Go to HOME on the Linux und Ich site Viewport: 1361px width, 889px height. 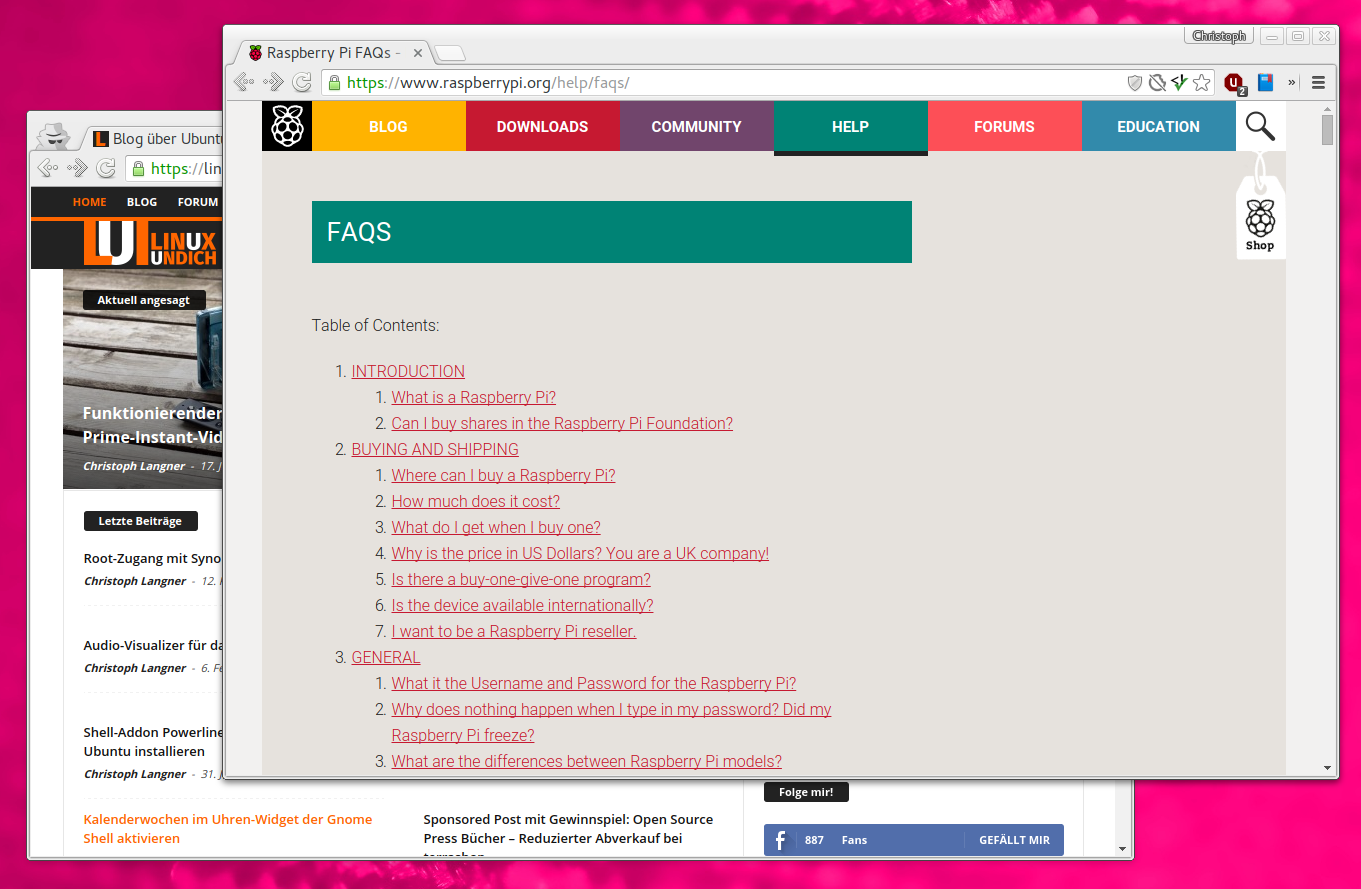90,202
